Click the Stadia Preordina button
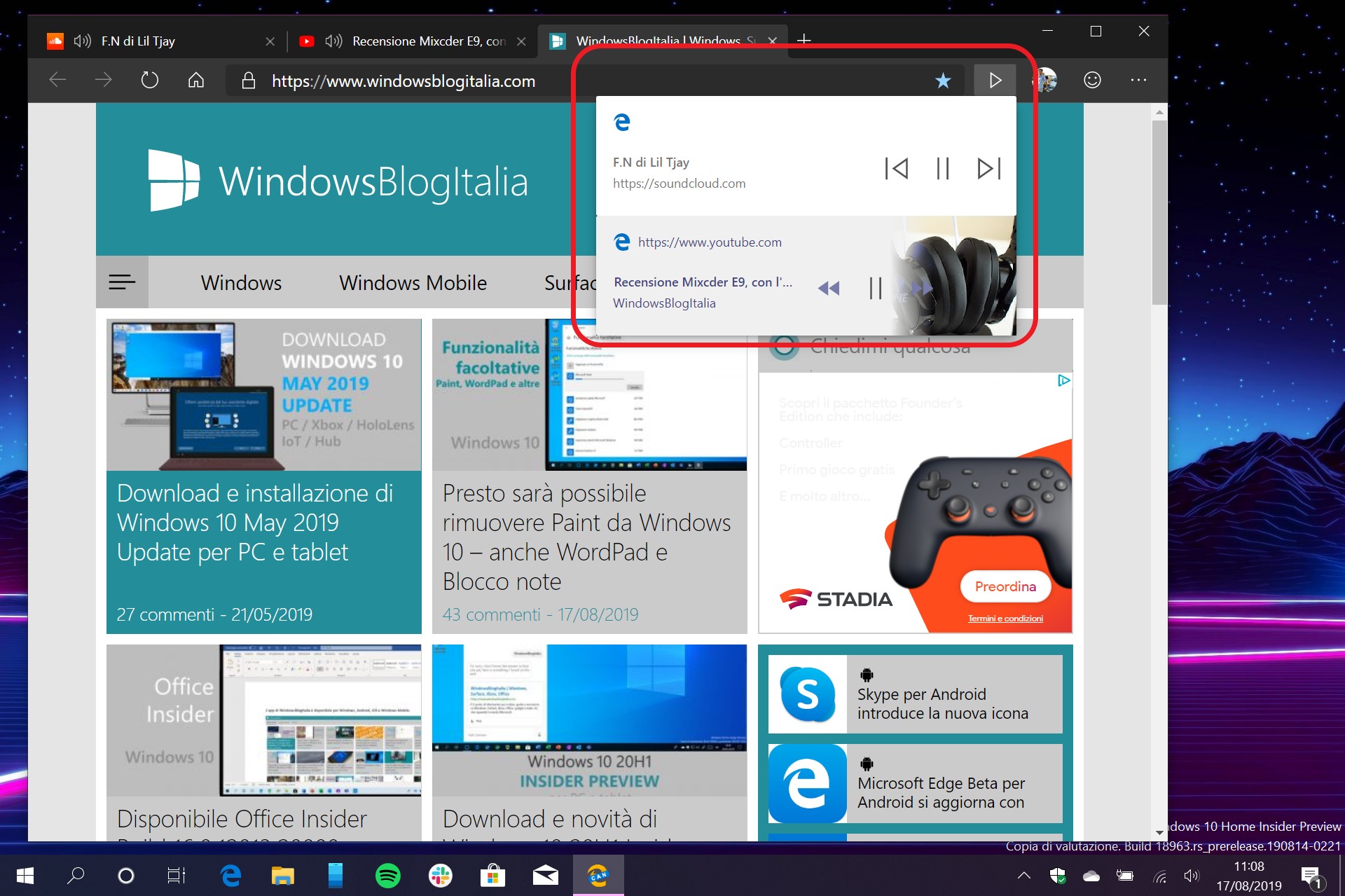 pos(1005,586)
